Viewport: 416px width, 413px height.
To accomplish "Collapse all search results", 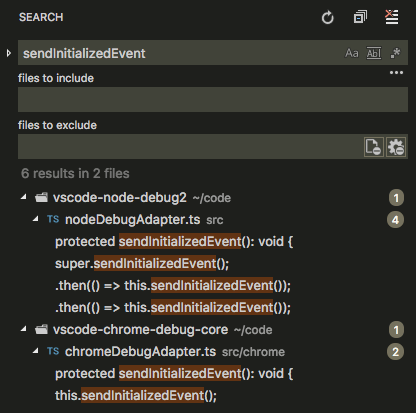I will coord(360,17).
